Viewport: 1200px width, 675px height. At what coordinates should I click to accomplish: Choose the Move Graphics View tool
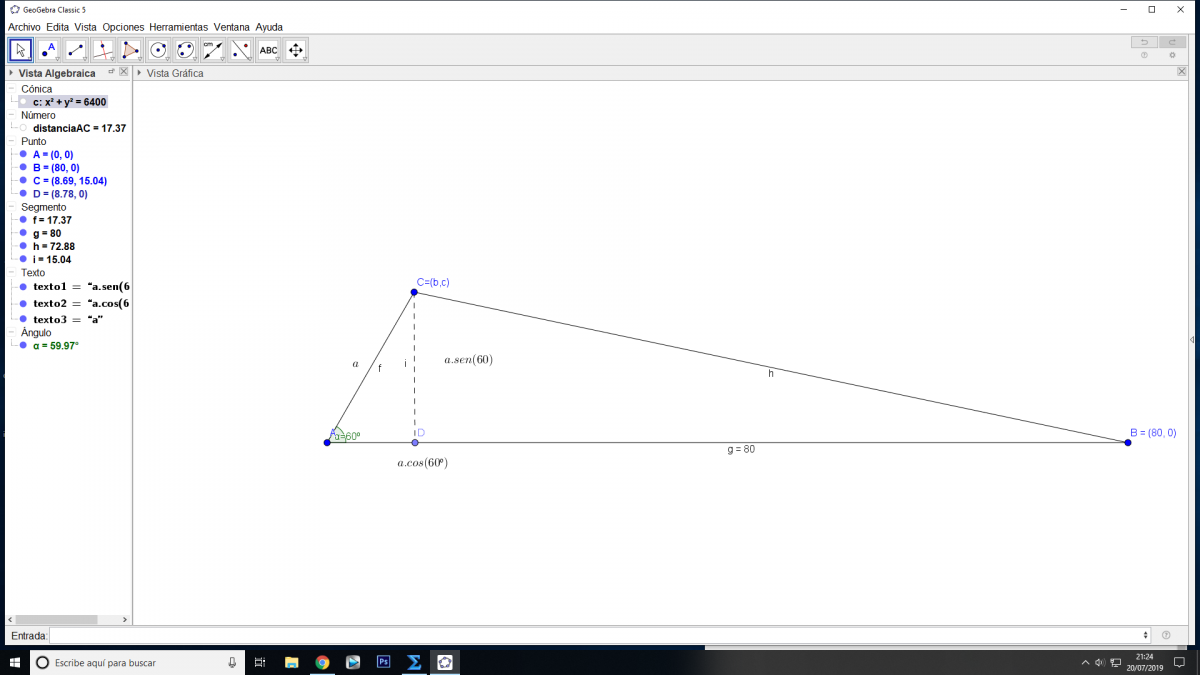(x=295, y=50)
